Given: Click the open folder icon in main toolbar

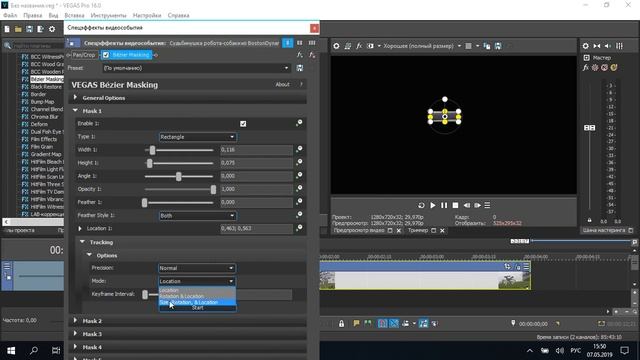Looking at the screenshot, I should [18, 29].
